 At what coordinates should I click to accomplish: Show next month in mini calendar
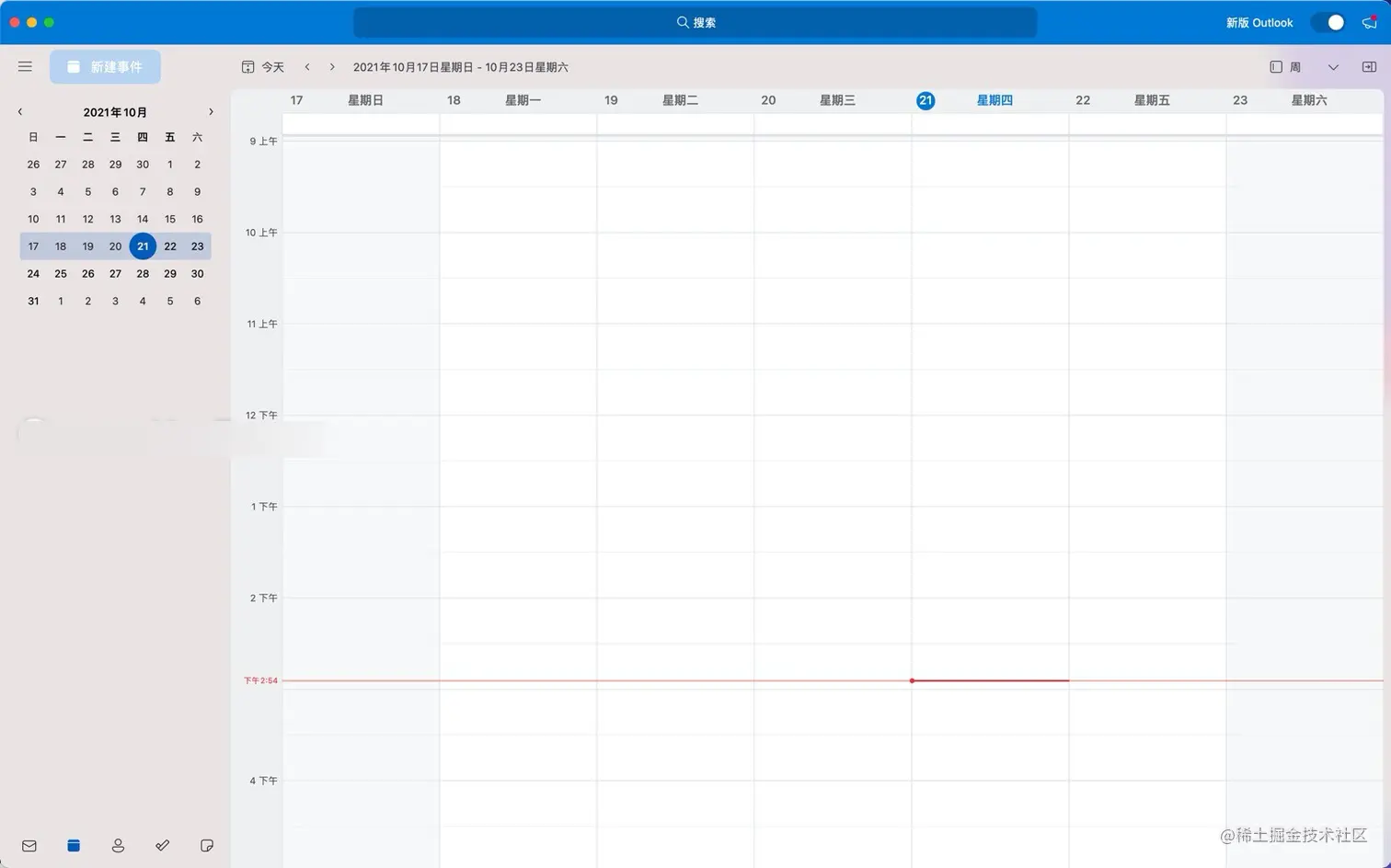coord(211,112)
